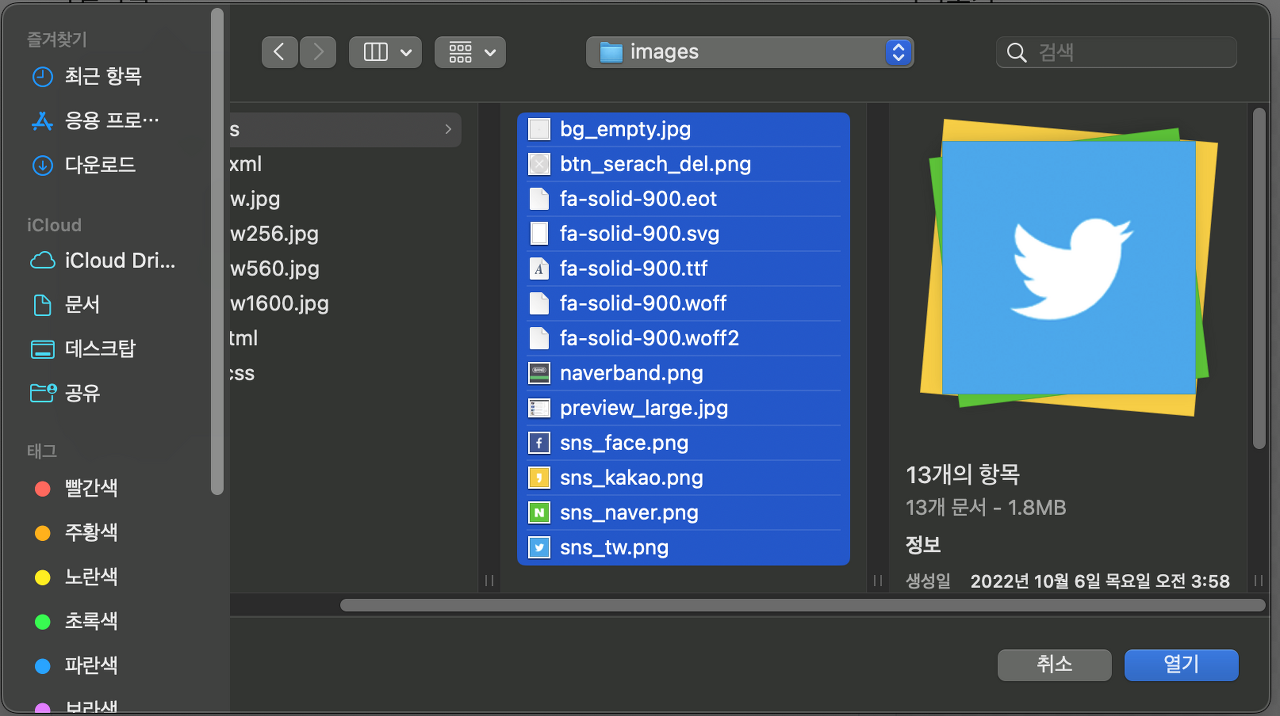Select file name sns_tw.png
This screenshot has width=1280, height=716.
point(614,548)
